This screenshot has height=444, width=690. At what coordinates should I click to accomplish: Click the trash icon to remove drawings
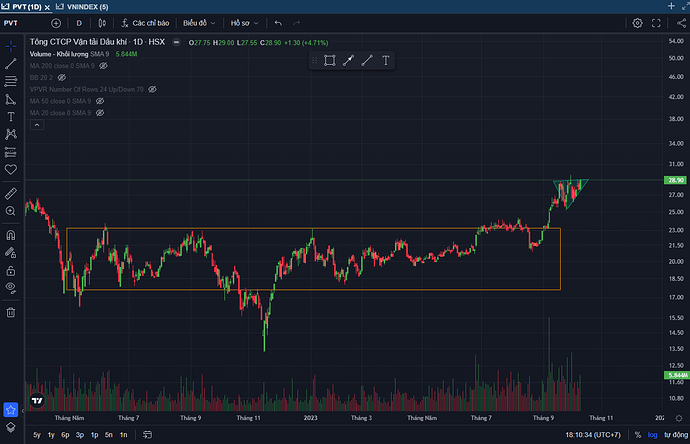(x=11, y=312)
